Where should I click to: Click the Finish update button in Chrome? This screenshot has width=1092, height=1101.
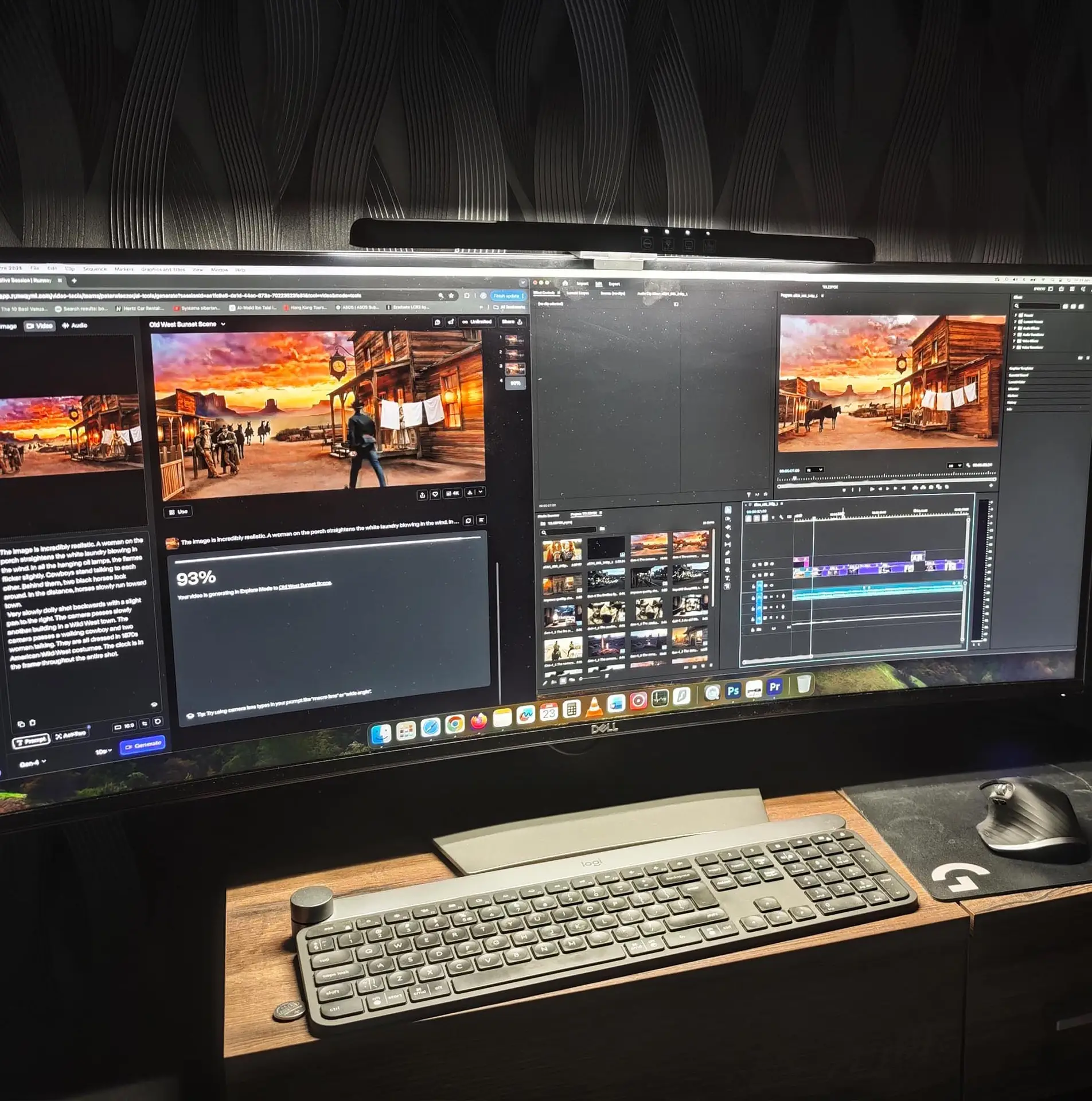pyautogui.click(x=508, y=296)
